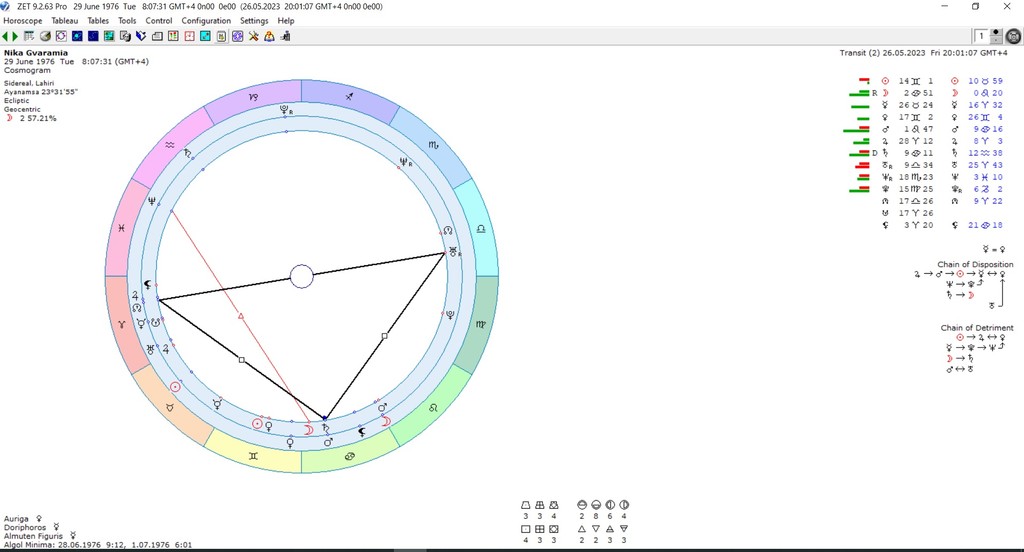The height and width of the screenshot is (552, 1024).
Task: Click the pink square toolbar icon
Action: coord(189,37)
